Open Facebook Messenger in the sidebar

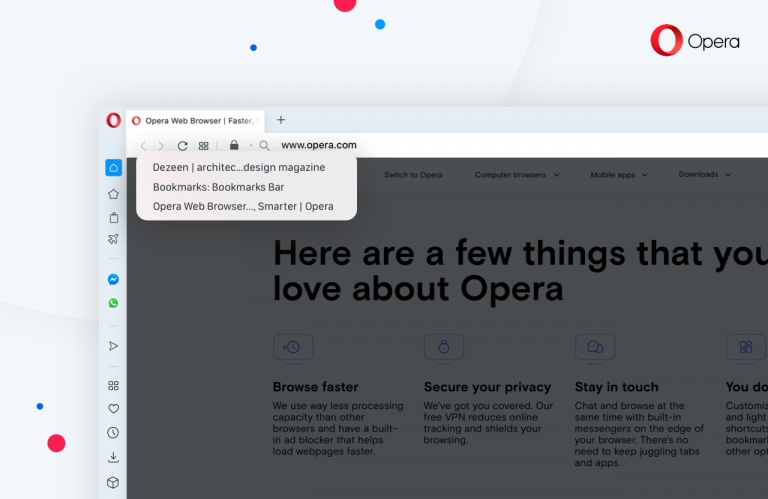(113, 280)
